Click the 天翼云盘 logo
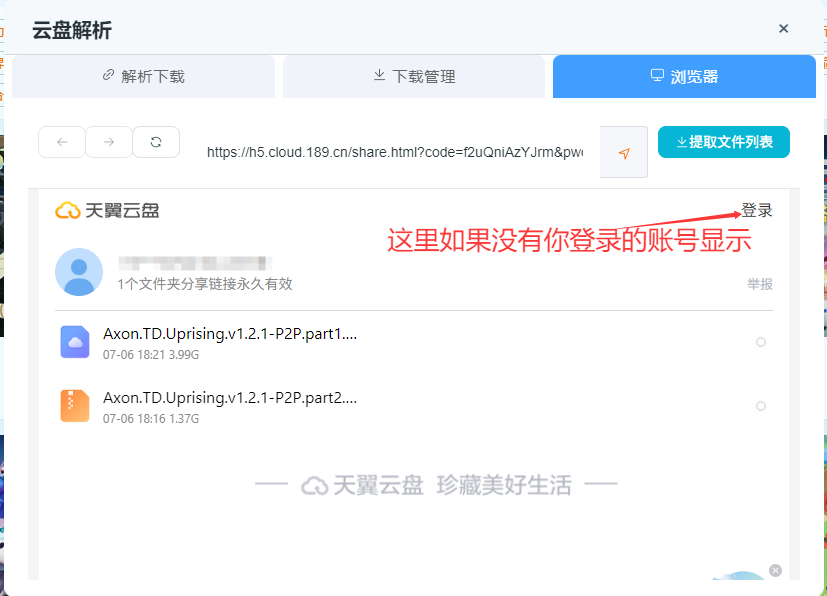The image size is (827, 596). click(107, 210)
